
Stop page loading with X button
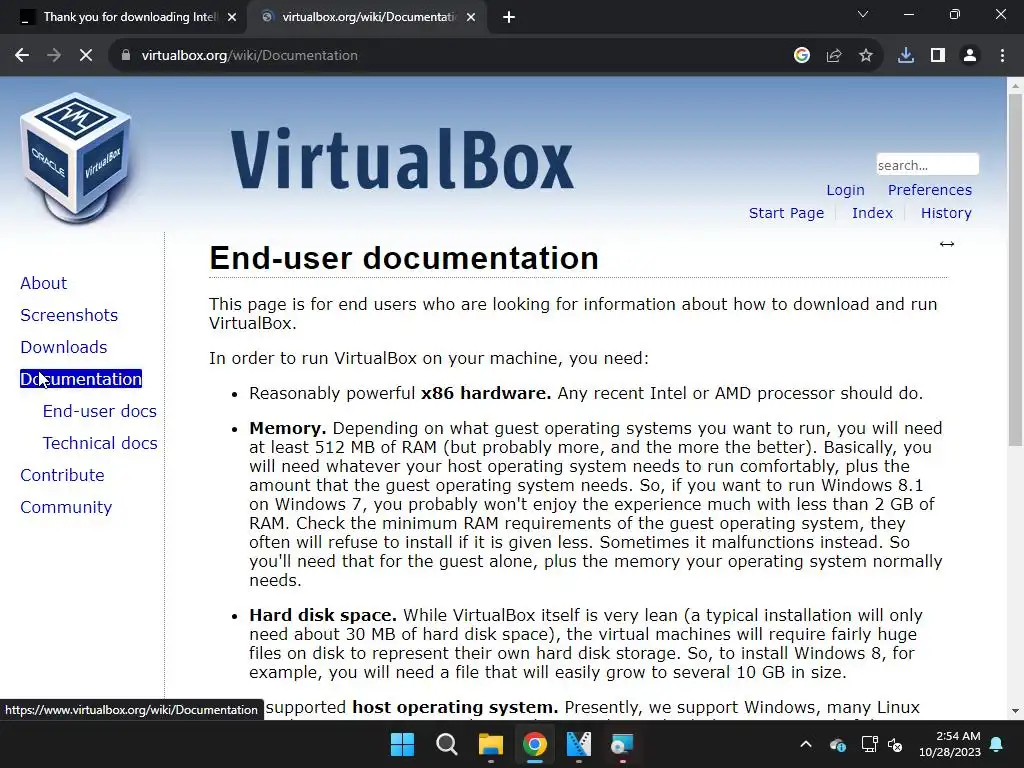[86, 56]
